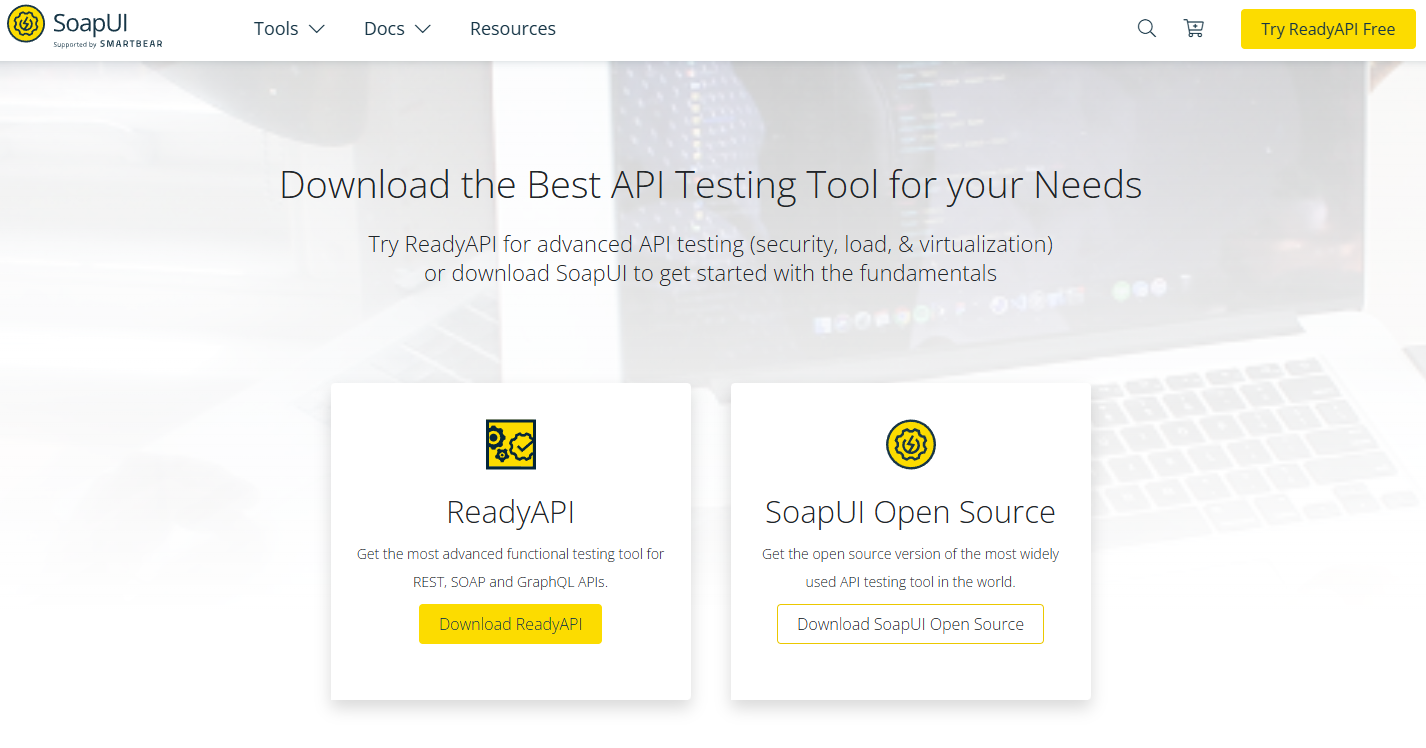
Task: Click Try ReadyAPI Free button
Action: [x=1328, y=29]
